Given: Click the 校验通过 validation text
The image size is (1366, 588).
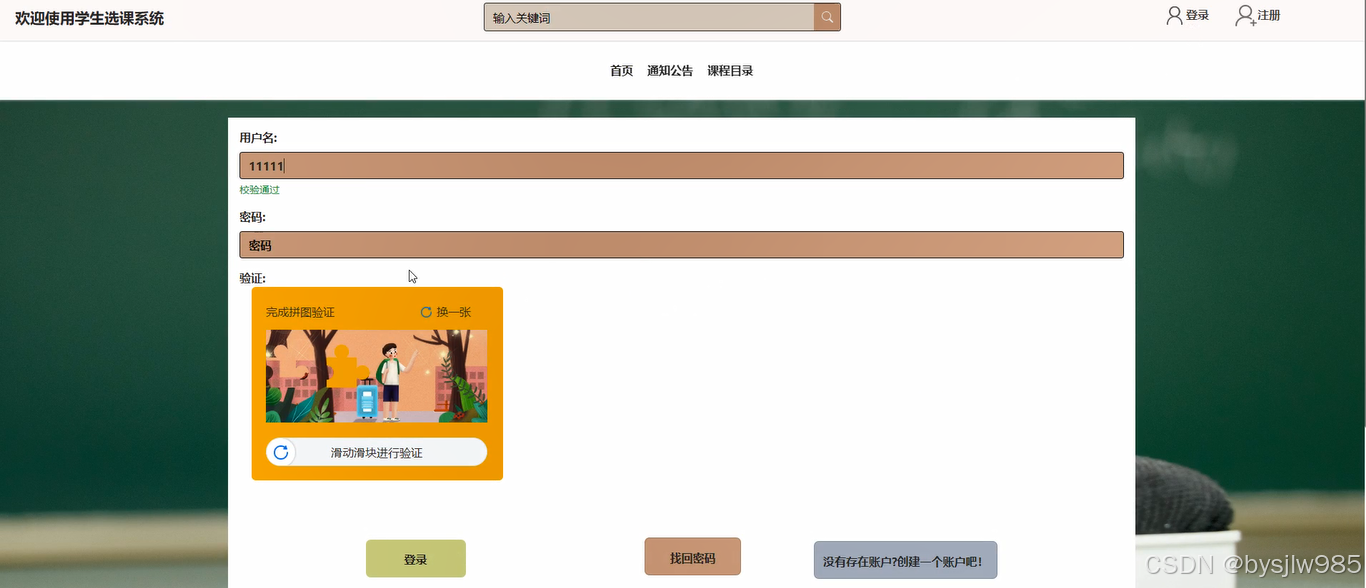Looking at the screenshot, I should [259, 189].
